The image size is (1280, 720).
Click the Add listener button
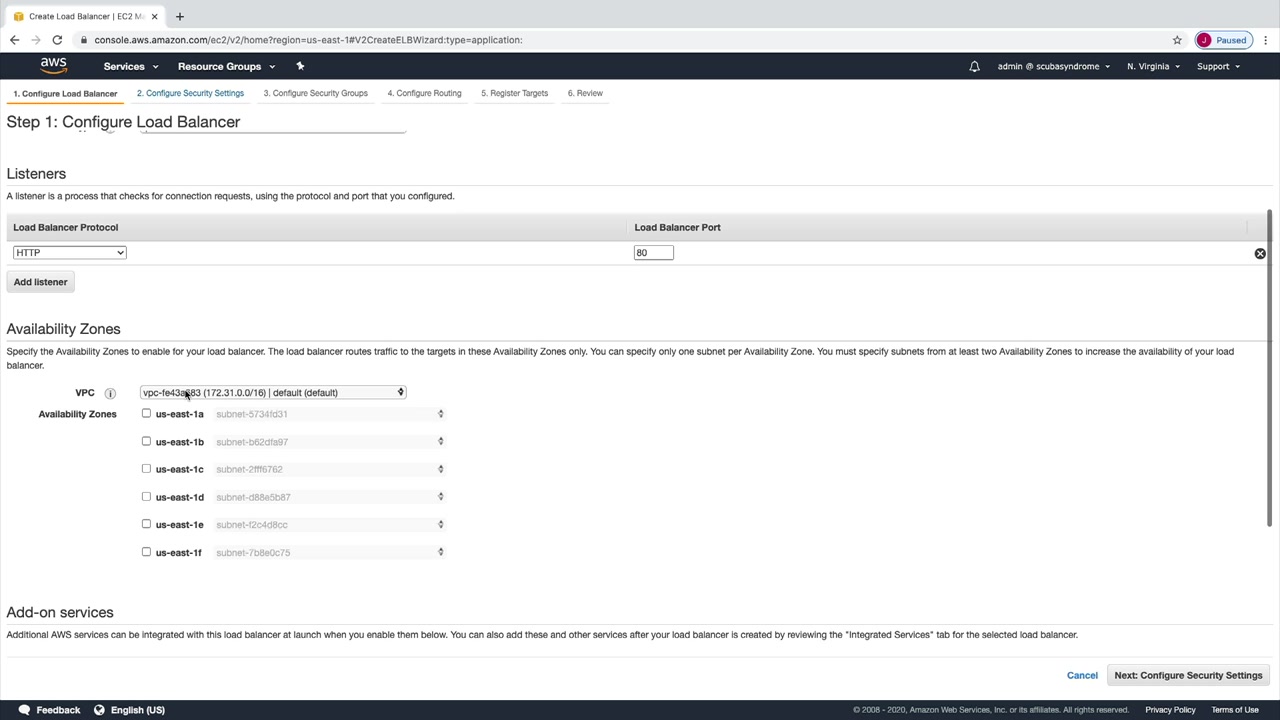pos(41,282)
